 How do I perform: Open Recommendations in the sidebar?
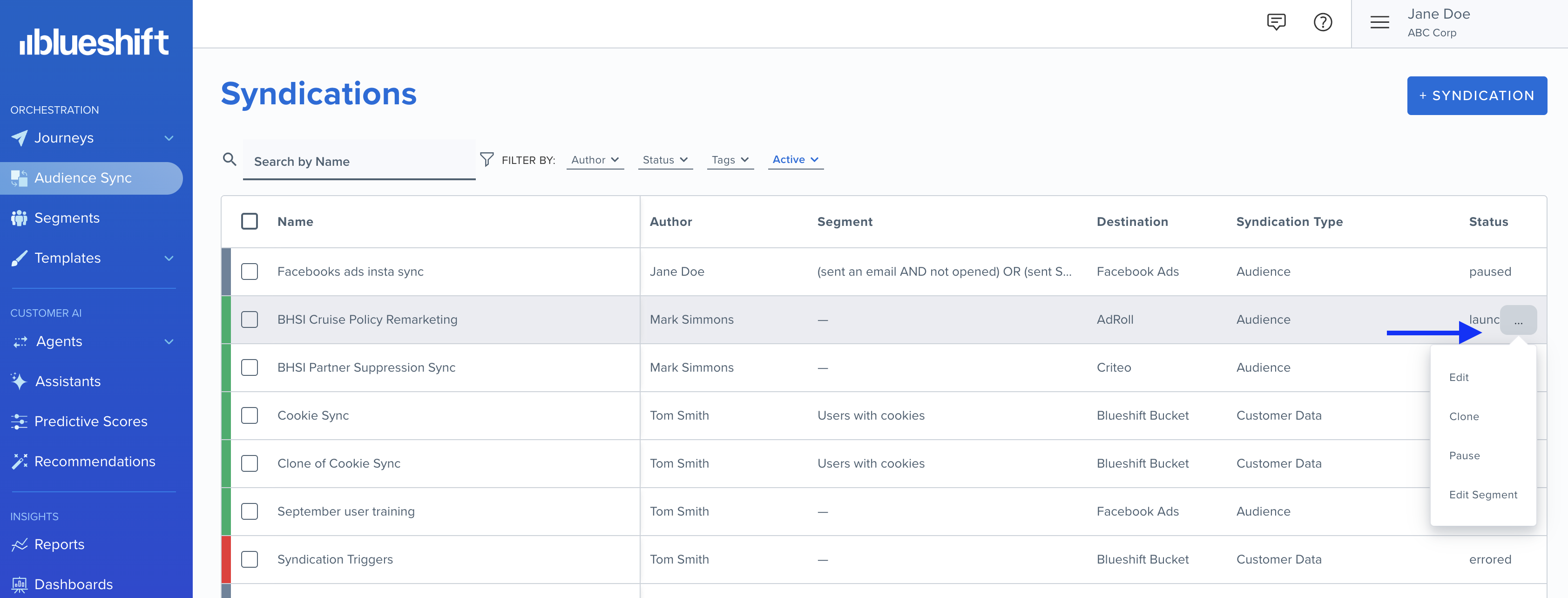tap(95, 462)
